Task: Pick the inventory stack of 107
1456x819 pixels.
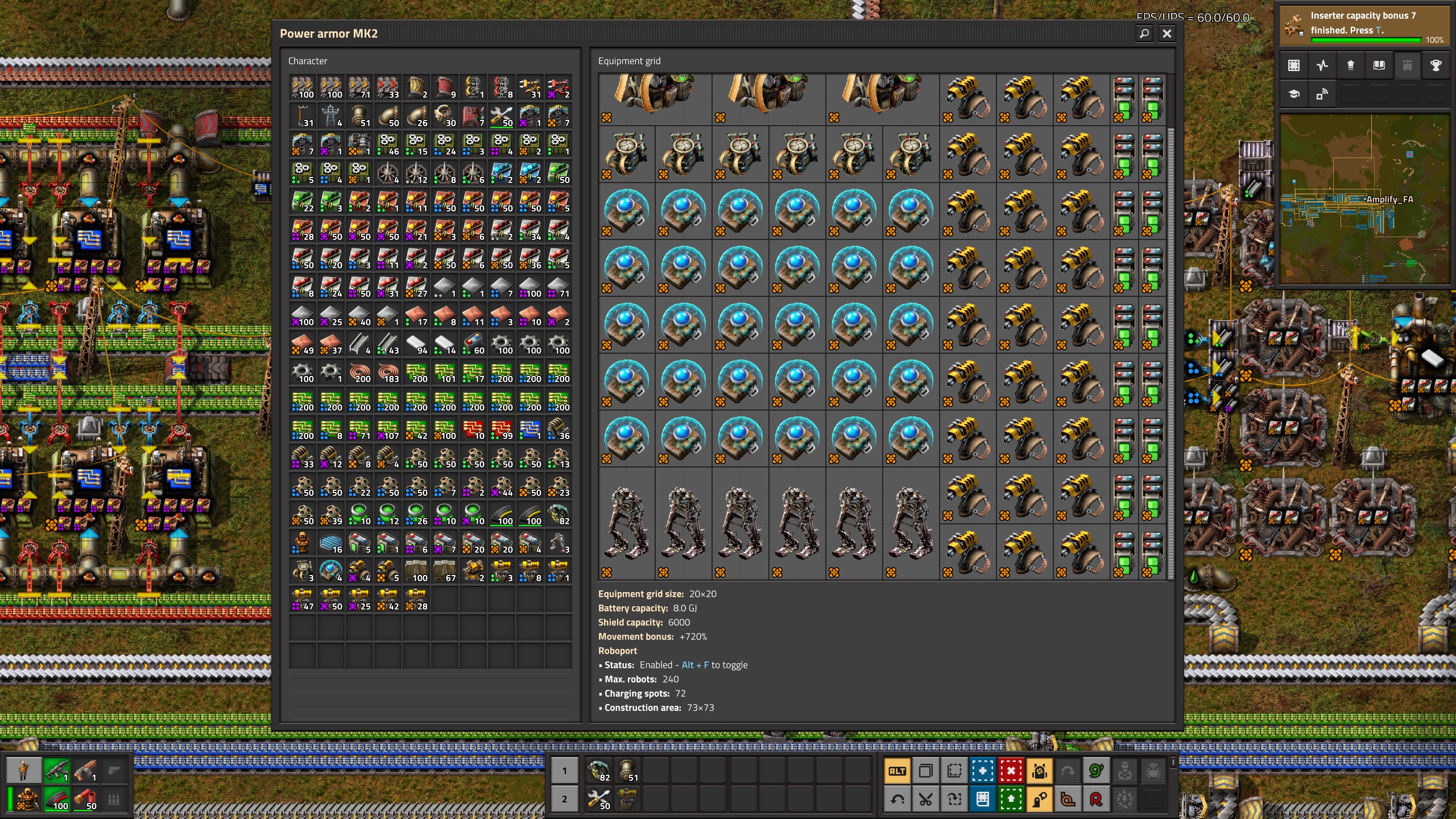Action: 388,429
